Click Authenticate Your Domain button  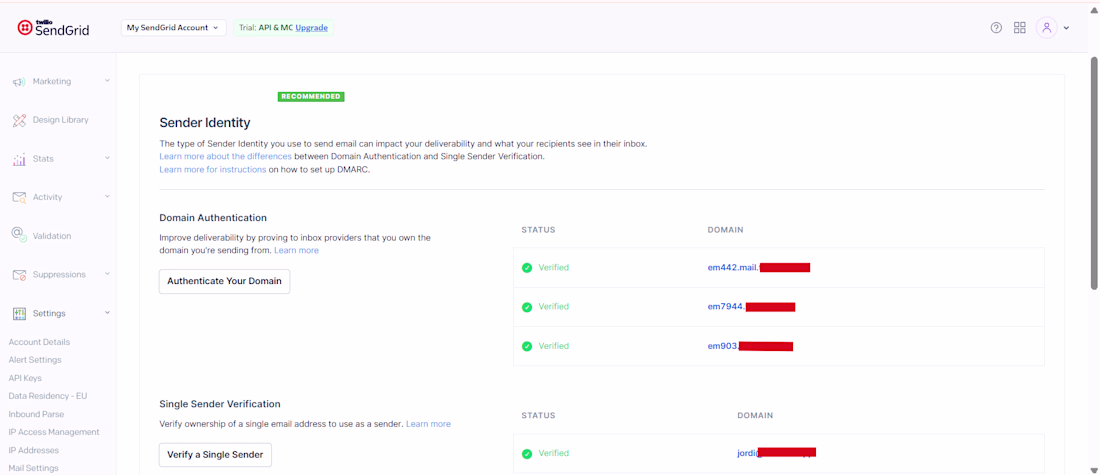tap(224, 281)
